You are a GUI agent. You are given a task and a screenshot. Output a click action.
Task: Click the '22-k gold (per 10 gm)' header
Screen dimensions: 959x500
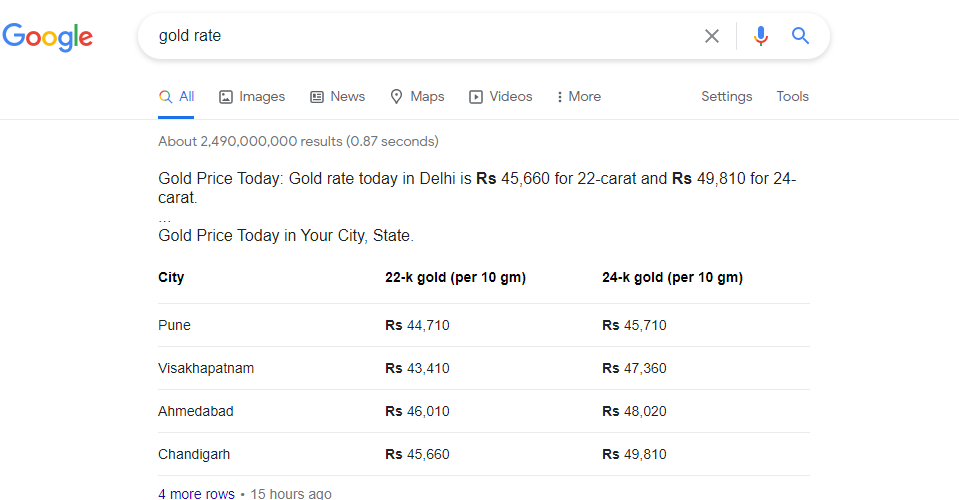point(456,278)
